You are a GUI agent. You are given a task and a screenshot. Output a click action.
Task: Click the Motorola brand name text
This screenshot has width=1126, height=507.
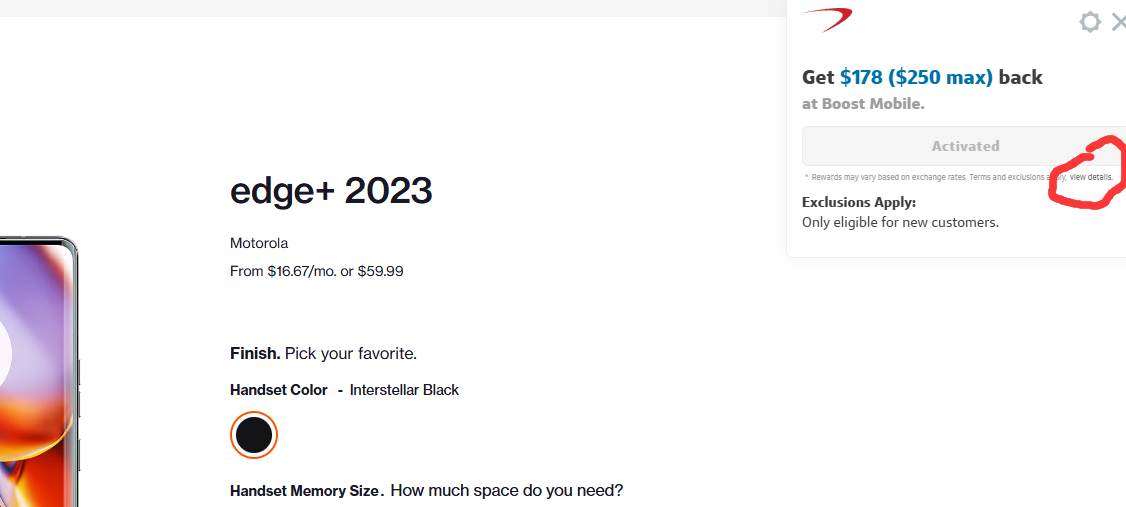tap(259, 243)
